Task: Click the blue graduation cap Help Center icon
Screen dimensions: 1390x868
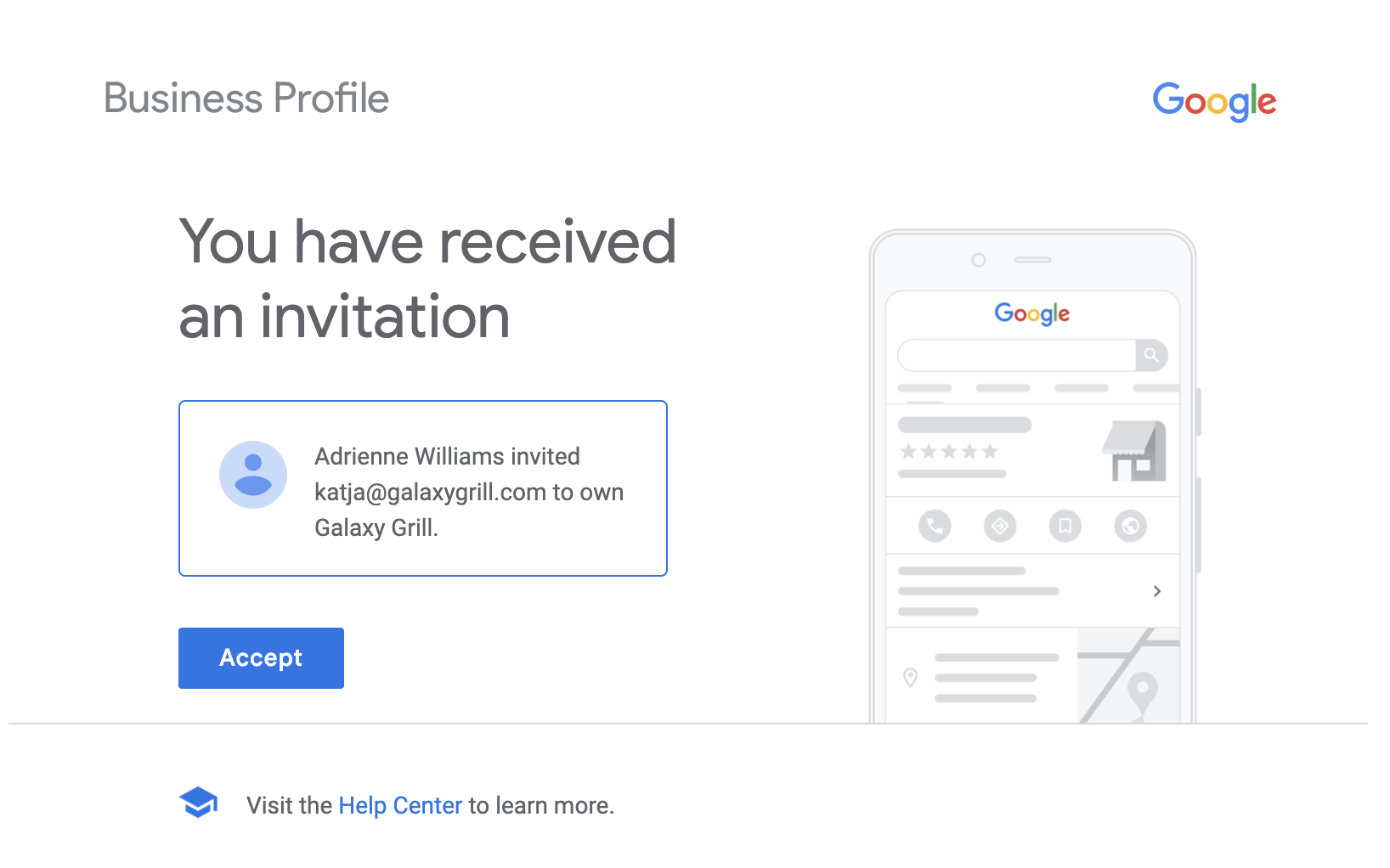Action: coord(198,802)
